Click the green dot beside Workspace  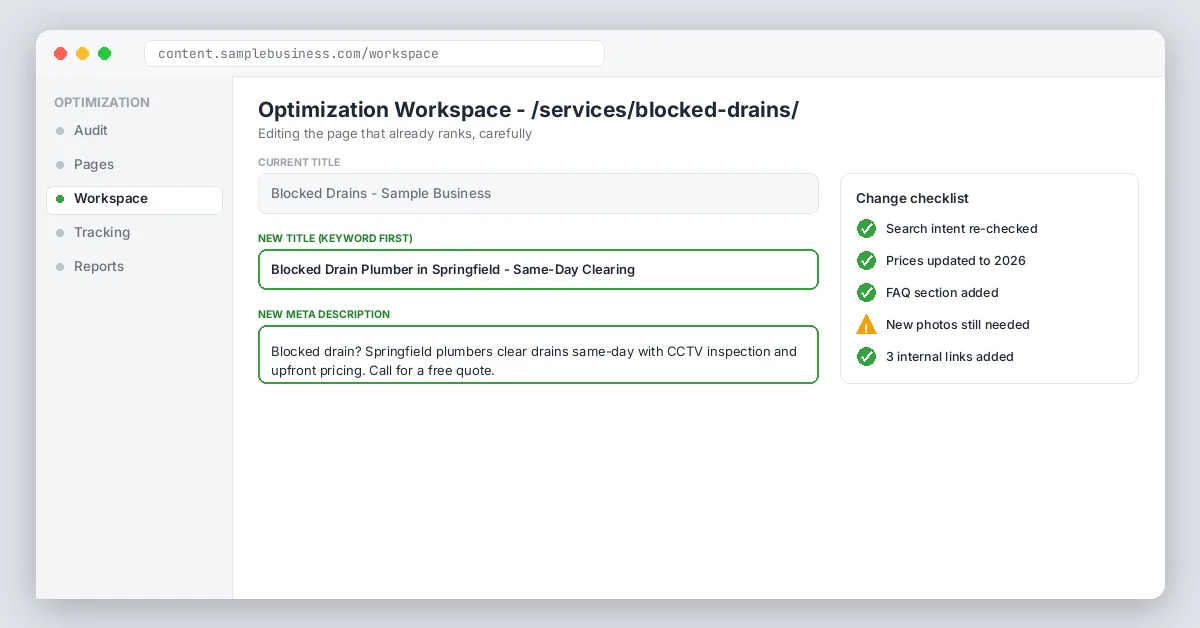click(60, 199)
